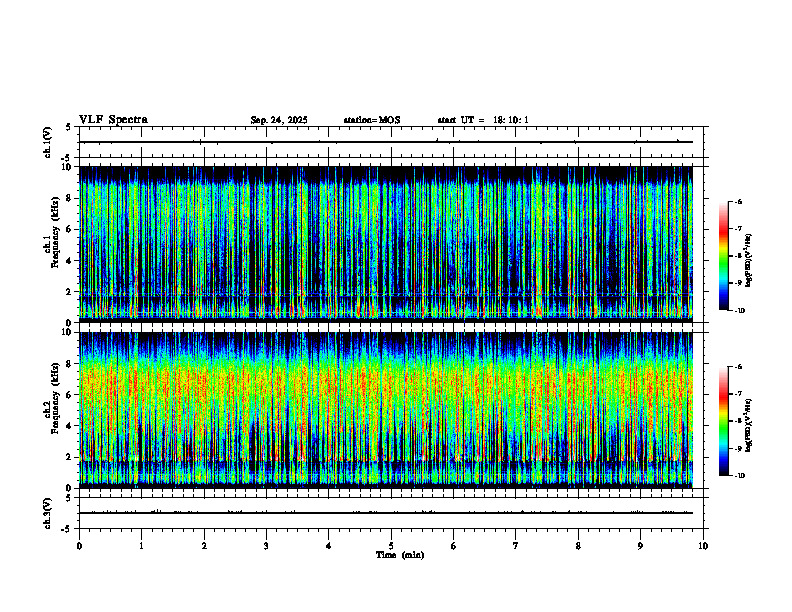Click the ch.2 spectrogram colorbar
The image size is (792, 612).
pyautogui.click(x=723, y=421)
